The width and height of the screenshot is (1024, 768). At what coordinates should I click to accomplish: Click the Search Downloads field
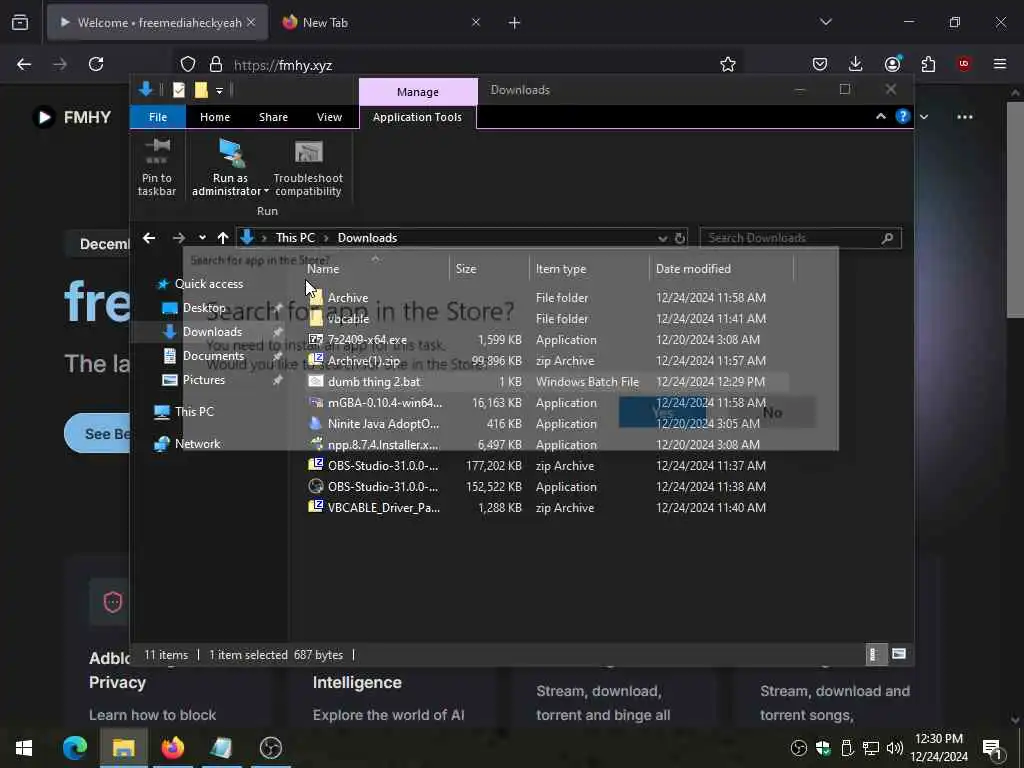[800, 238]
